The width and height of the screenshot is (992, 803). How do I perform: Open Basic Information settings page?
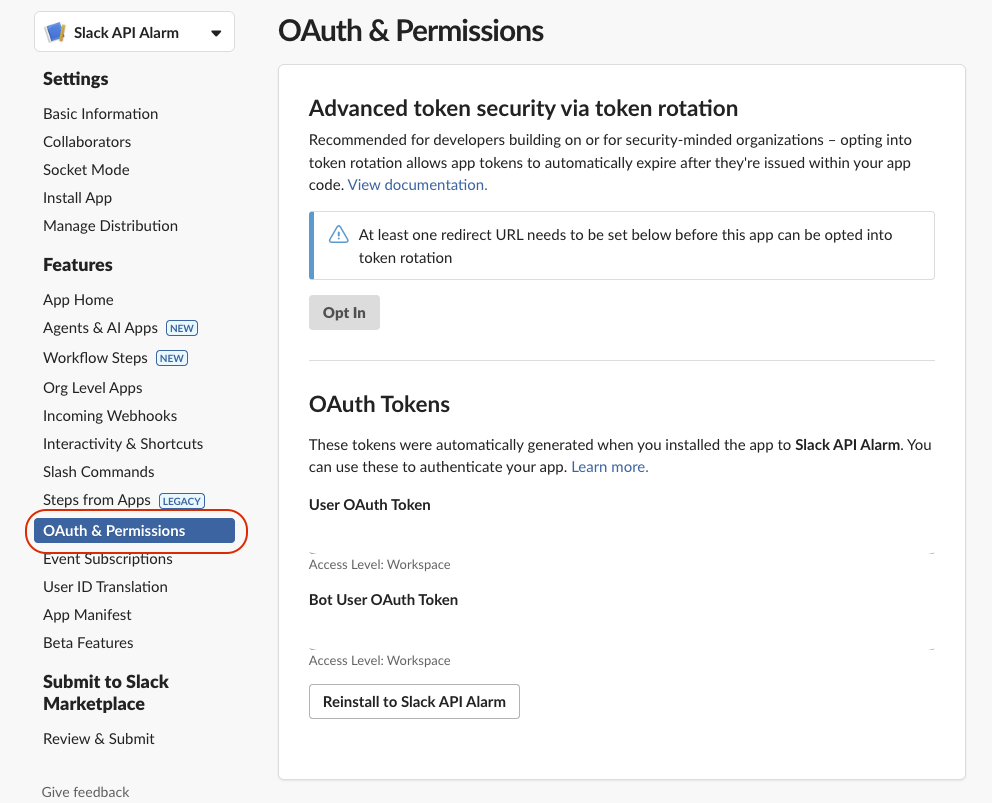pyautogui.click(x=101, y=114)
